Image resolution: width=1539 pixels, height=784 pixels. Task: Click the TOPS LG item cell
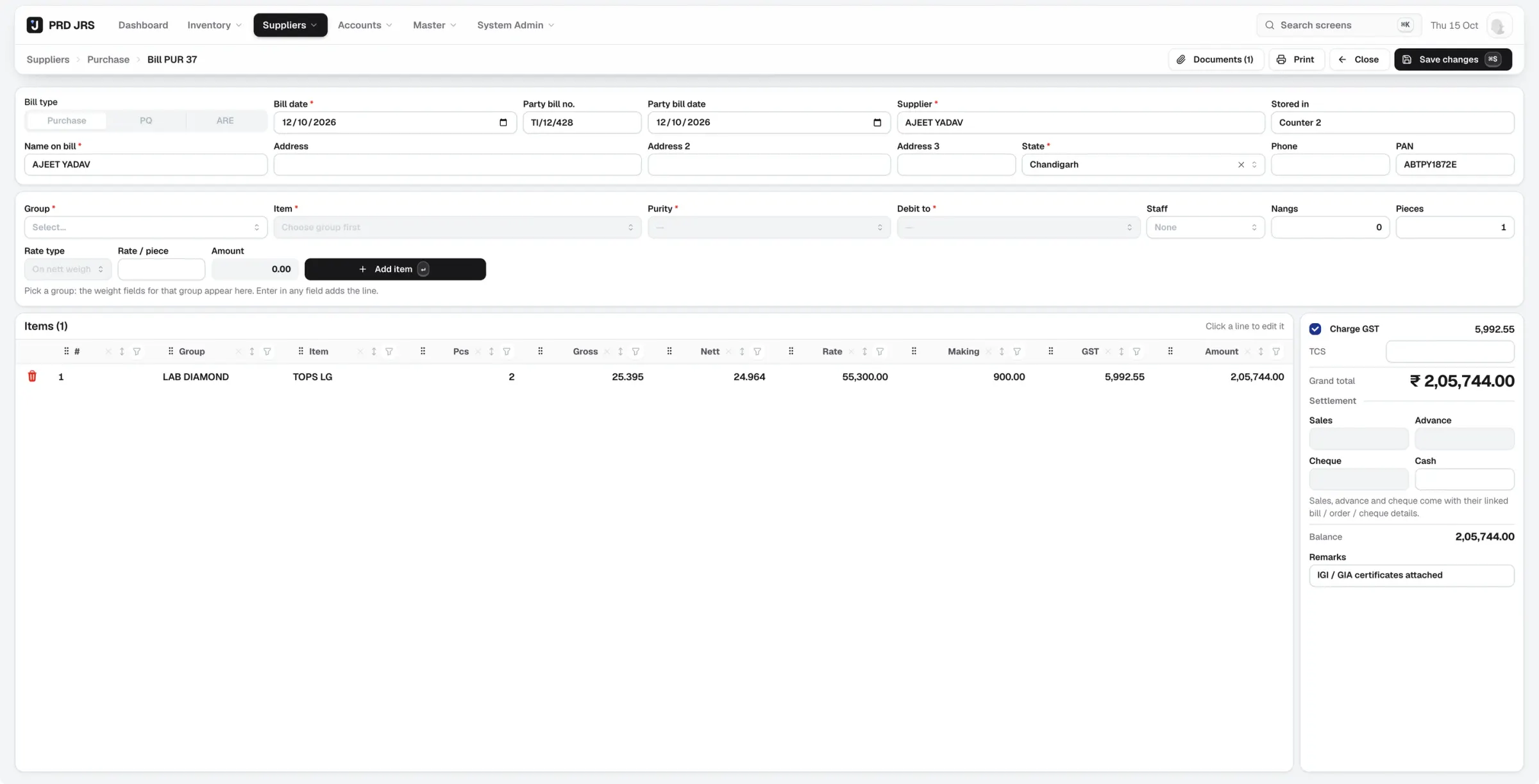coord(312,377)
